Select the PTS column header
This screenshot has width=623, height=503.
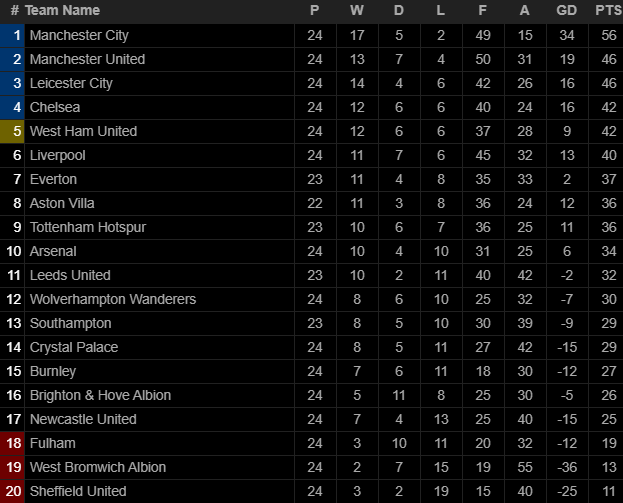[x=608, y=10]
